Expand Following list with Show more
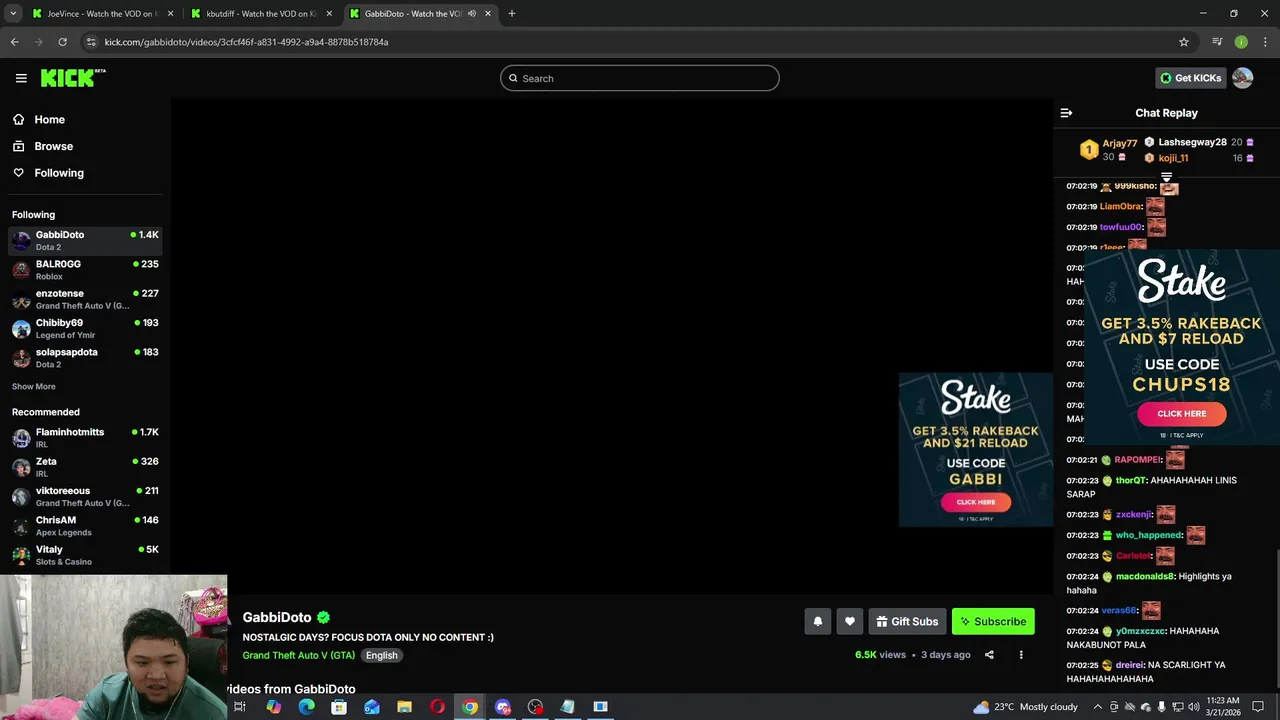 coord(34,386)
